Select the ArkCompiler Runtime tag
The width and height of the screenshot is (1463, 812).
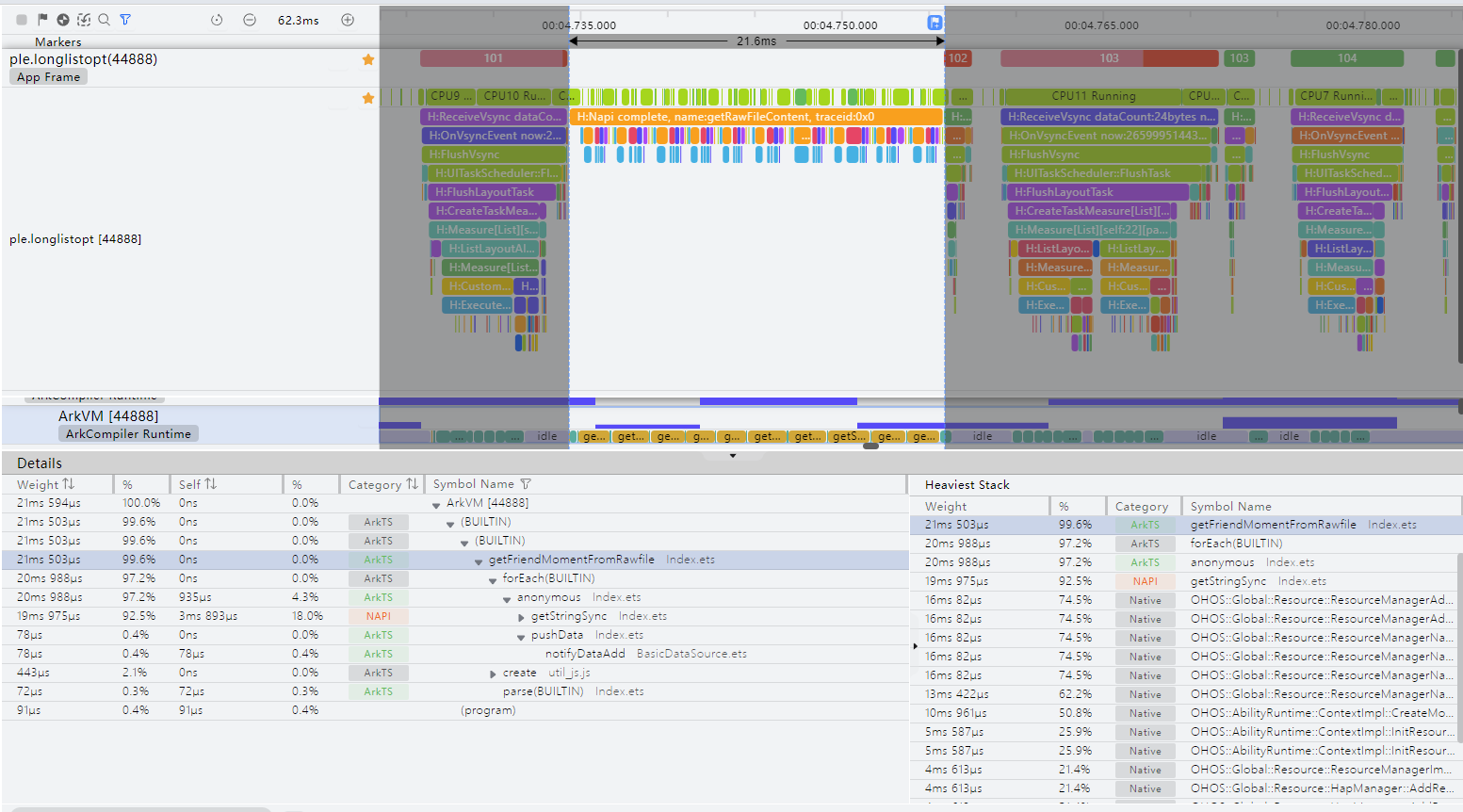(128, 433)
